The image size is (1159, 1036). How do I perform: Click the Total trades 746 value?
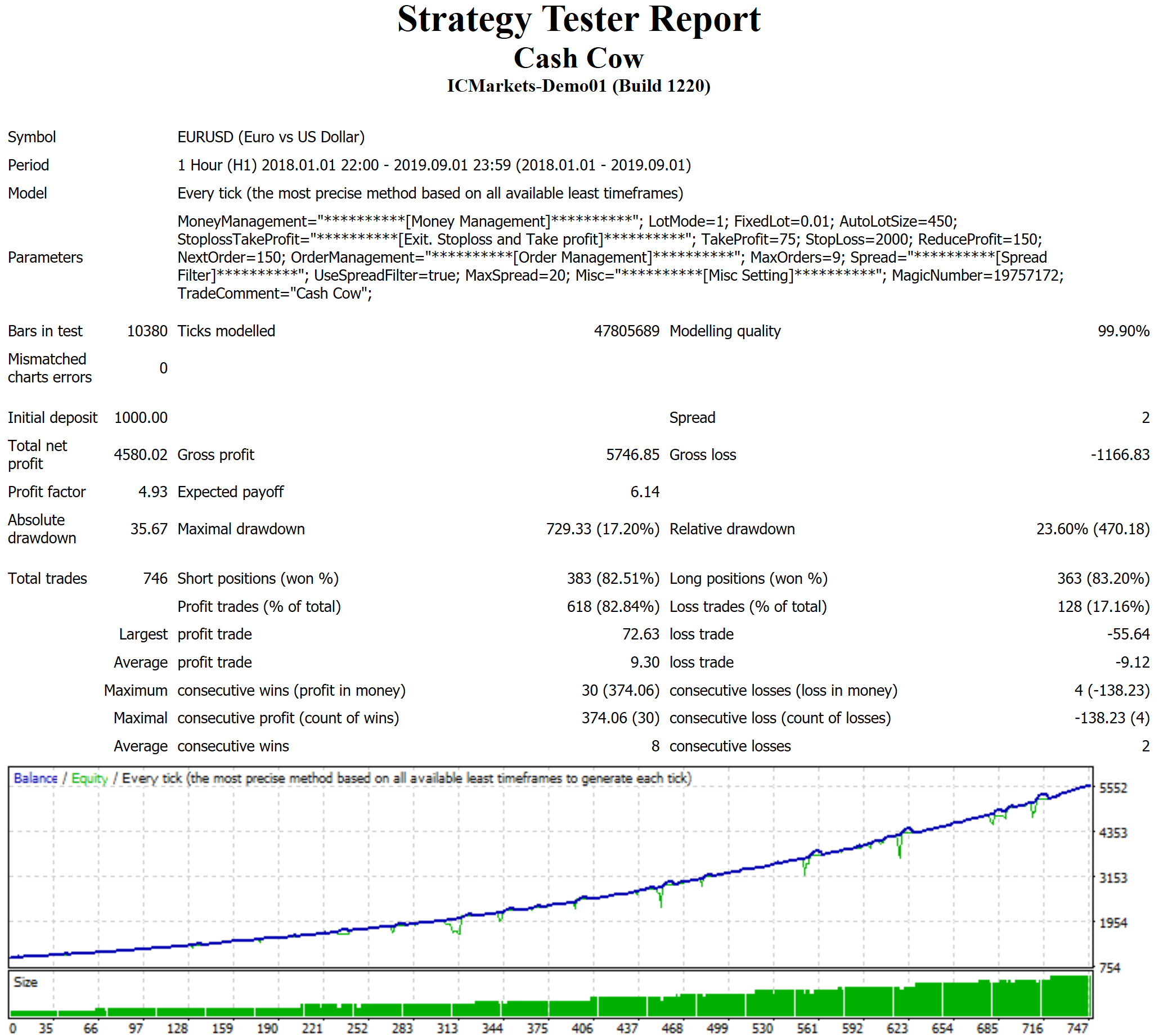(x=155, y=578)
